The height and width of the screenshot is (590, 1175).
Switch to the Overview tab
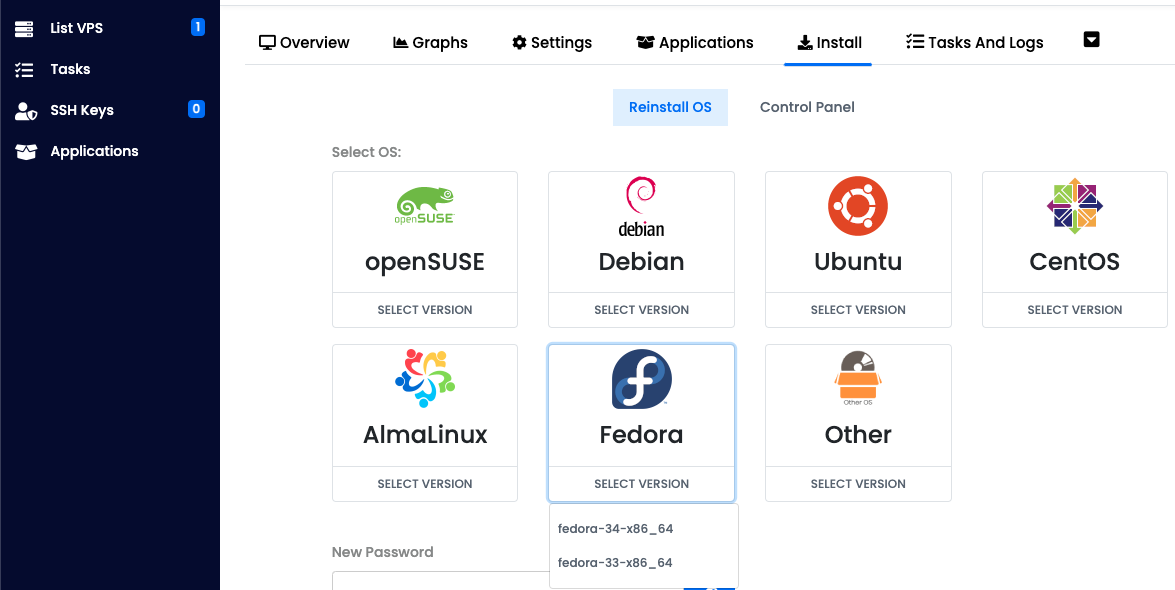point(304,43)
